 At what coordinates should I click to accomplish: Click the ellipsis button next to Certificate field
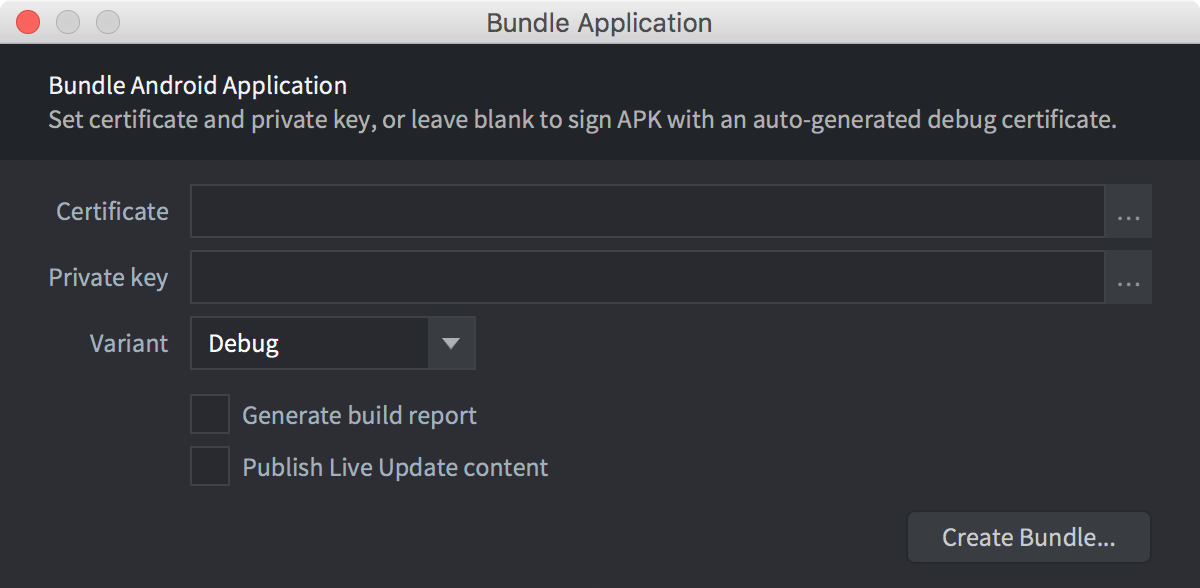[1128, 211]
